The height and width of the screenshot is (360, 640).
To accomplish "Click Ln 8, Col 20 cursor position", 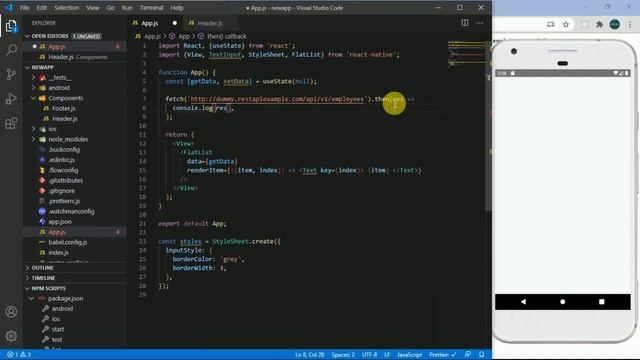I will [309, 355].
